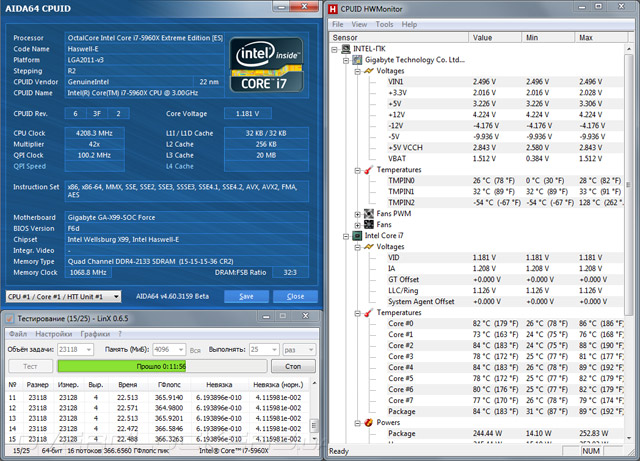
Task: Select the VID voltage row
Action: point(505,258)
